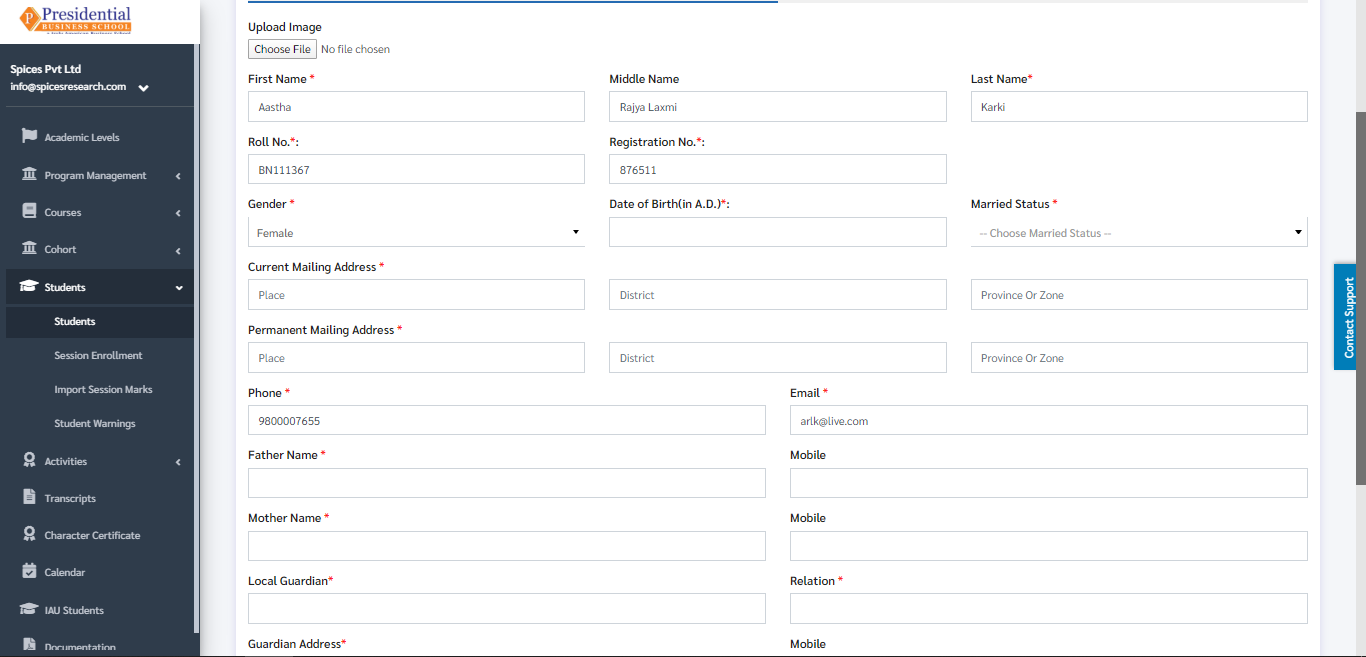Click the Roll No. field BN111367
The image size is (1366, 657).
click(x=416, y=169)
